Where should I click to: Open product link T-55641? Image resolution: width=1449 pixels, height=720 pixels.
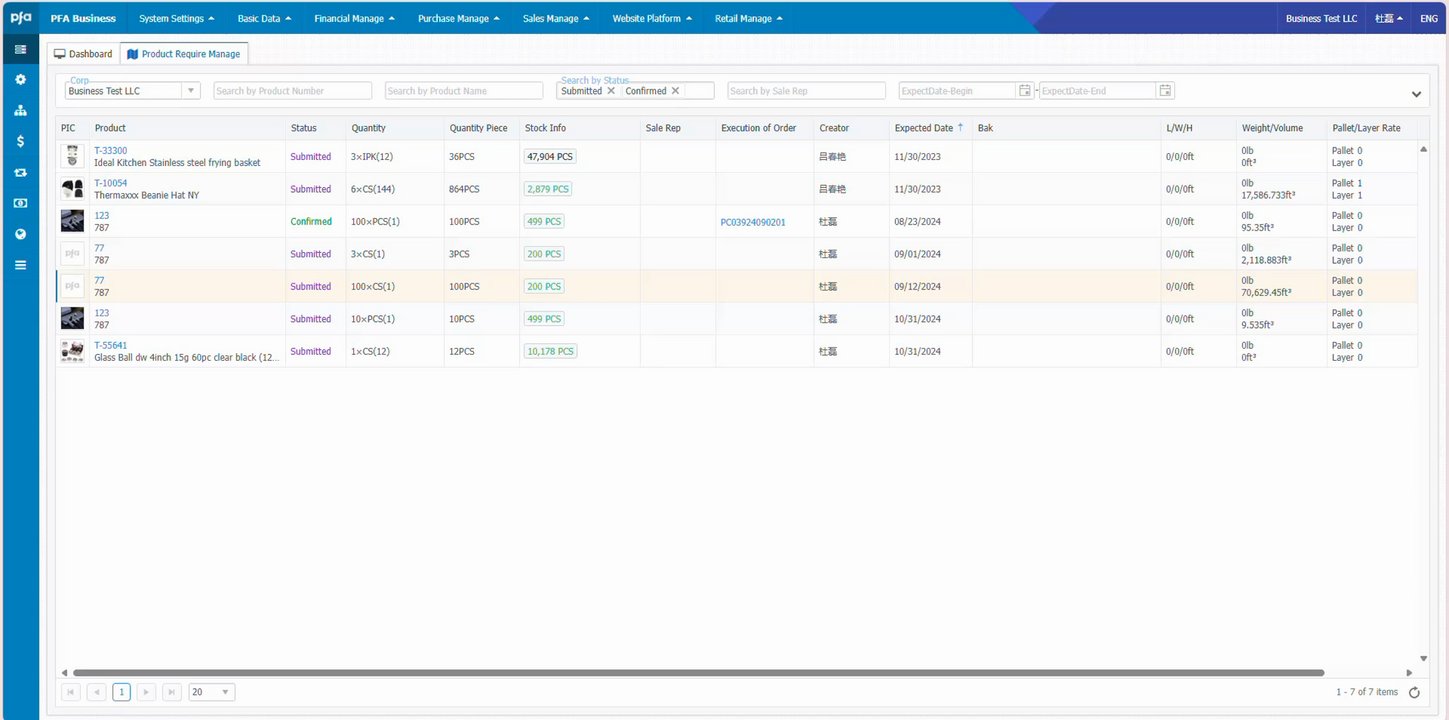point(111,345)
